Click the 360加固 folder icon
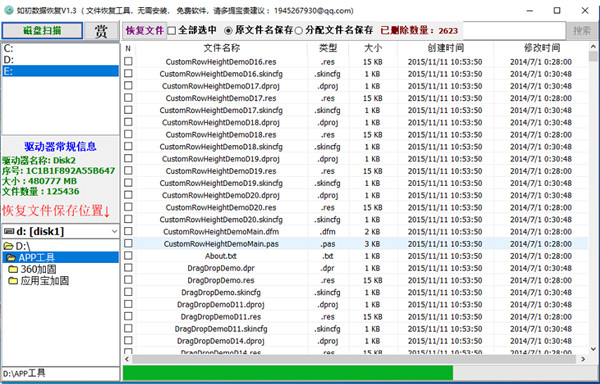The width and height of the screenshot is (600, 384). [x=13, y=269]
